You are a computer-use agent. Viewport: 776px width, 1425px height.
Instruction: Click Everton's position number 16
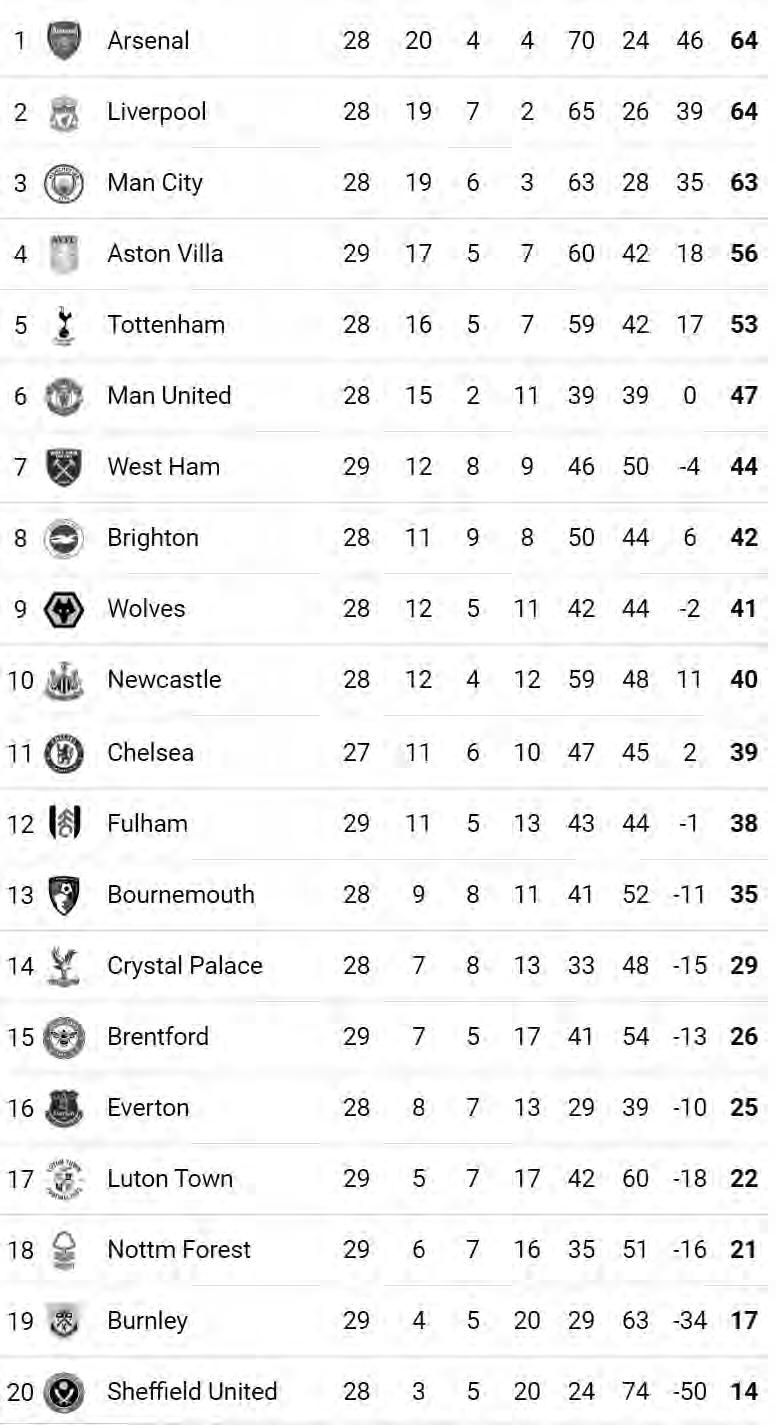tap(21, 1108)
